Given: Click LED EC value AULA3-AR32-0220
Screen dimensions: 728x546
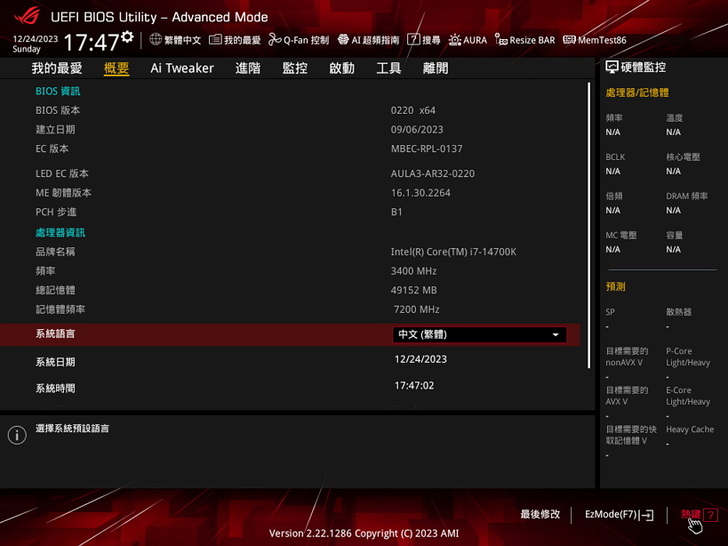Looking at the screenshot, I should click(x=433, y=174).
